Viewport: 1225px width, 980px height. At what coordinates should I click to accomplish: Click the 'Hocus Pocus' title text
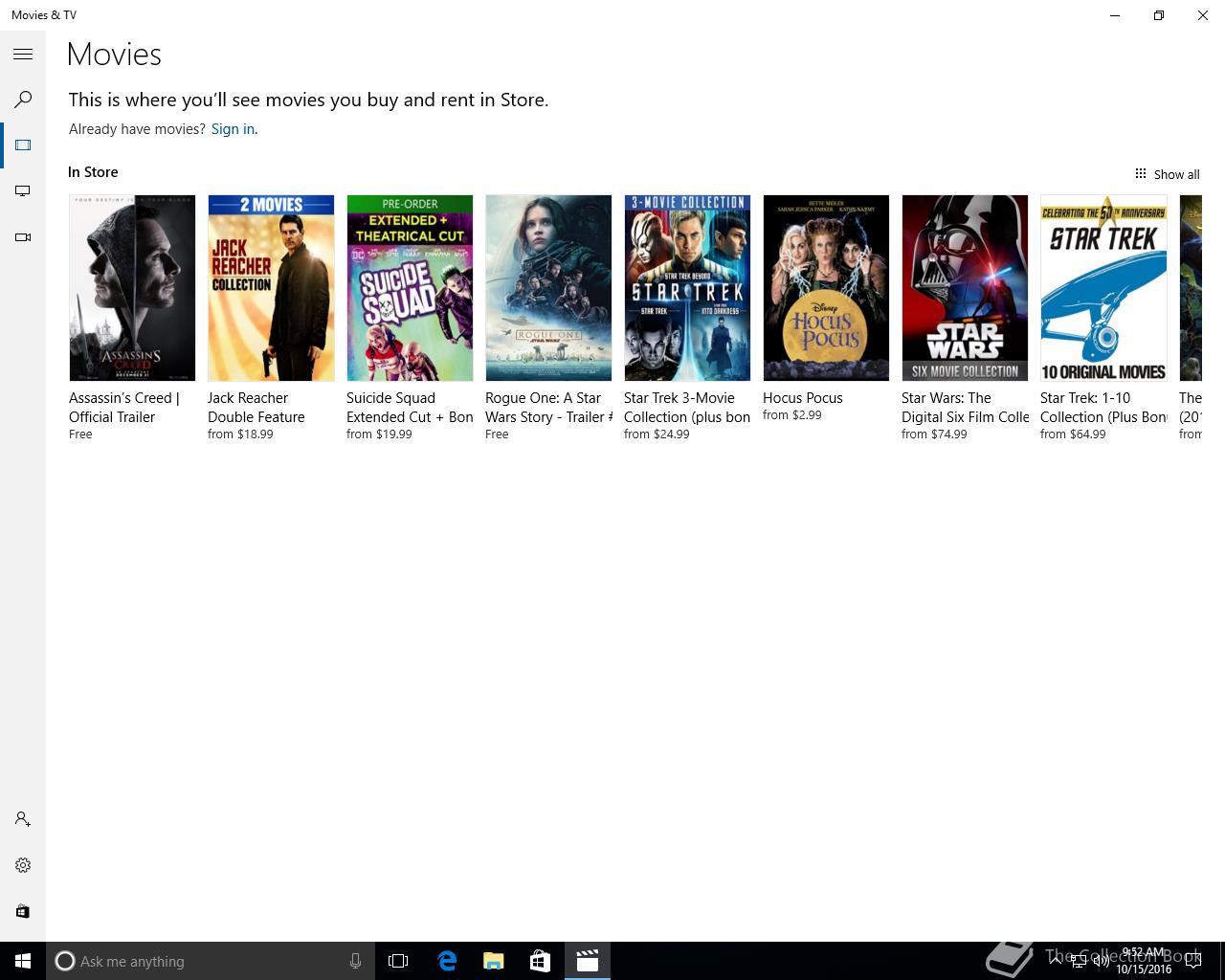tap(803, 398)
